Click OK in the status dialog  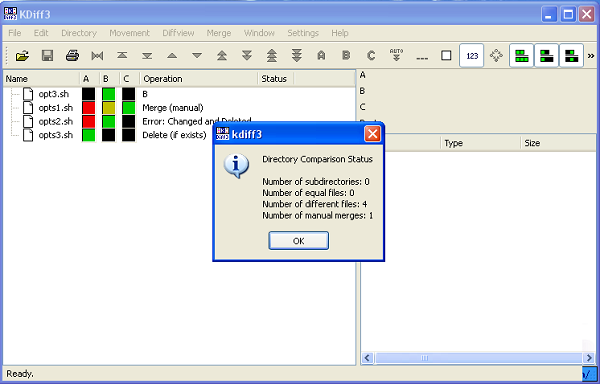point(298,241)
